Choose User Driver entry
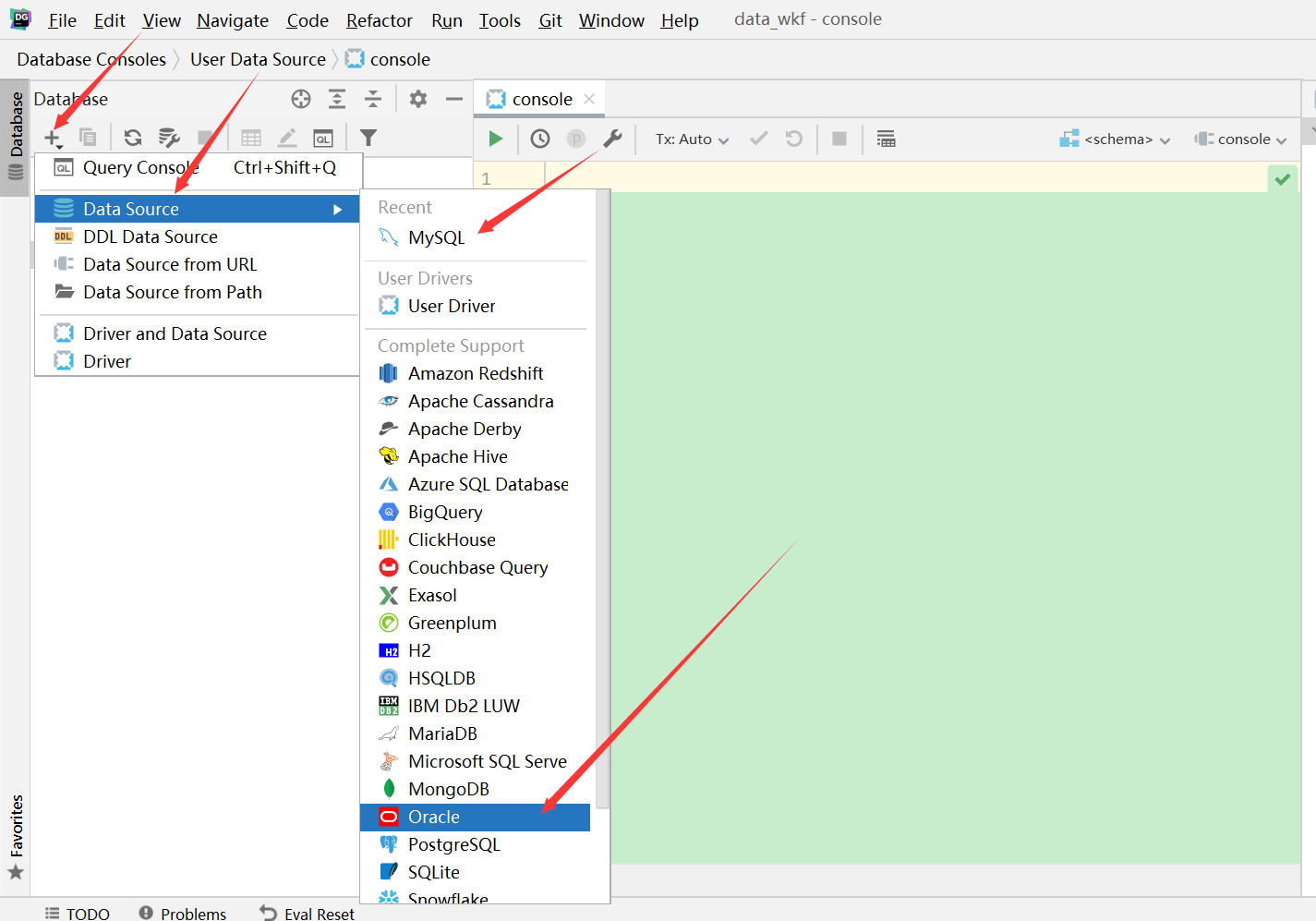Screen dimensions: 1316x921 click(475, 306)
